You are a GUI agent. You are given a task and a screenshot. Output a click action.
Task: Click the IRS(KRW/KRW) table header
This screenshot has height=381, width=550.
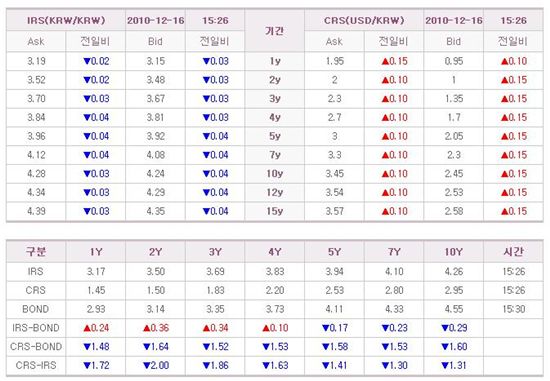[x=66, y=20]
